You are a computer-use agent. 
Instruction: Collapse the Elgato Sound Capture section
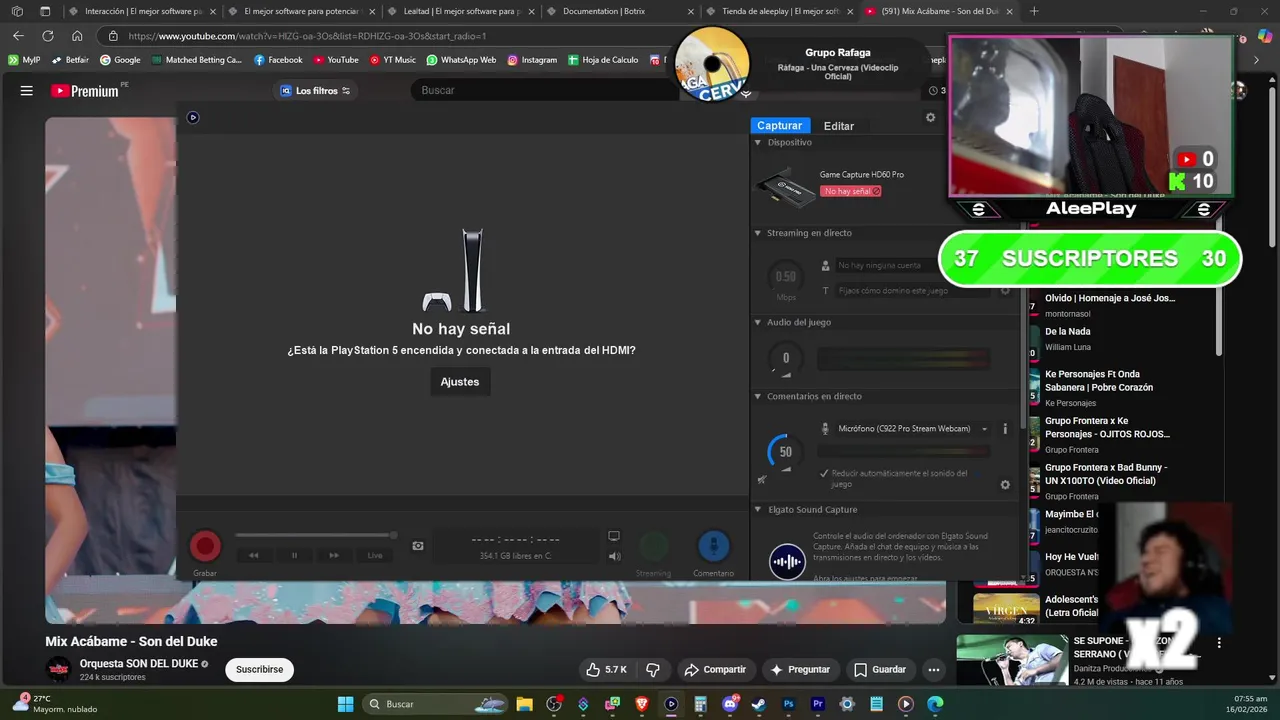point(757,509)
